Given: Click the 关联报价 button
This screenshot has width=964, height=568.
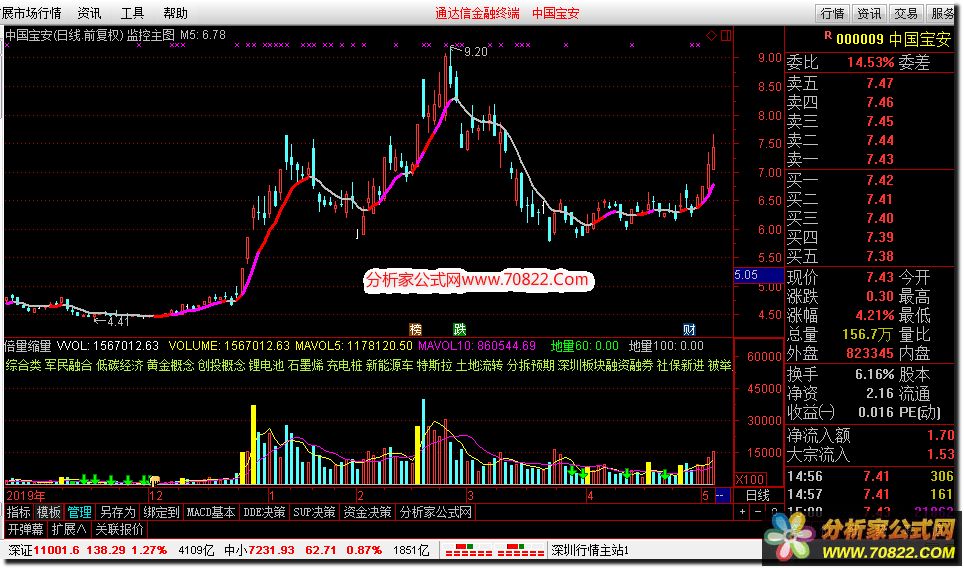Looking at the screenshot, I should pyautogui.click(x=119, y=529).
